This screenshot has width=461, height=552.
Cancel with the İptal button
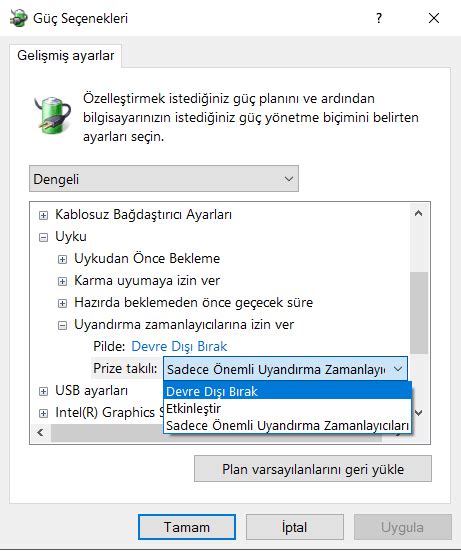pos(295,527)
